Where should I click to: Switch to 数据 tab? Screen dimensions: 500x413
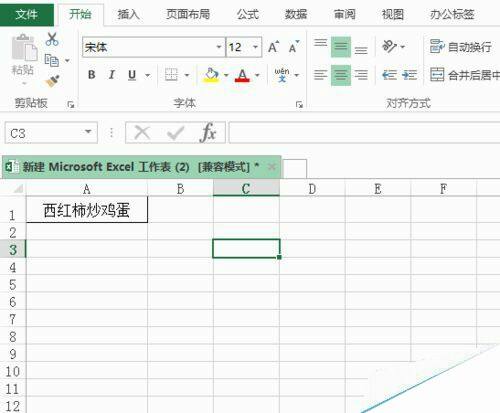click(296, 14)
